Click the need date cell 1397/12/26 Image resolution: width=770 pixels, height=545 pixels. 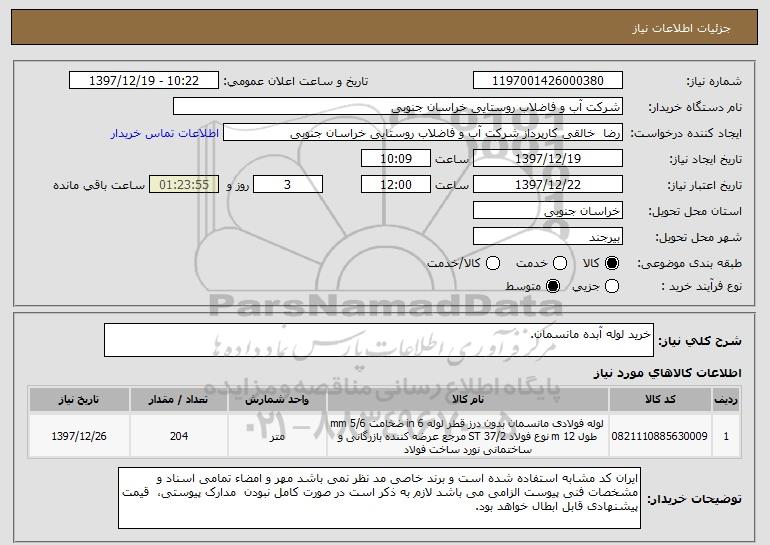(x=79, y=436)
